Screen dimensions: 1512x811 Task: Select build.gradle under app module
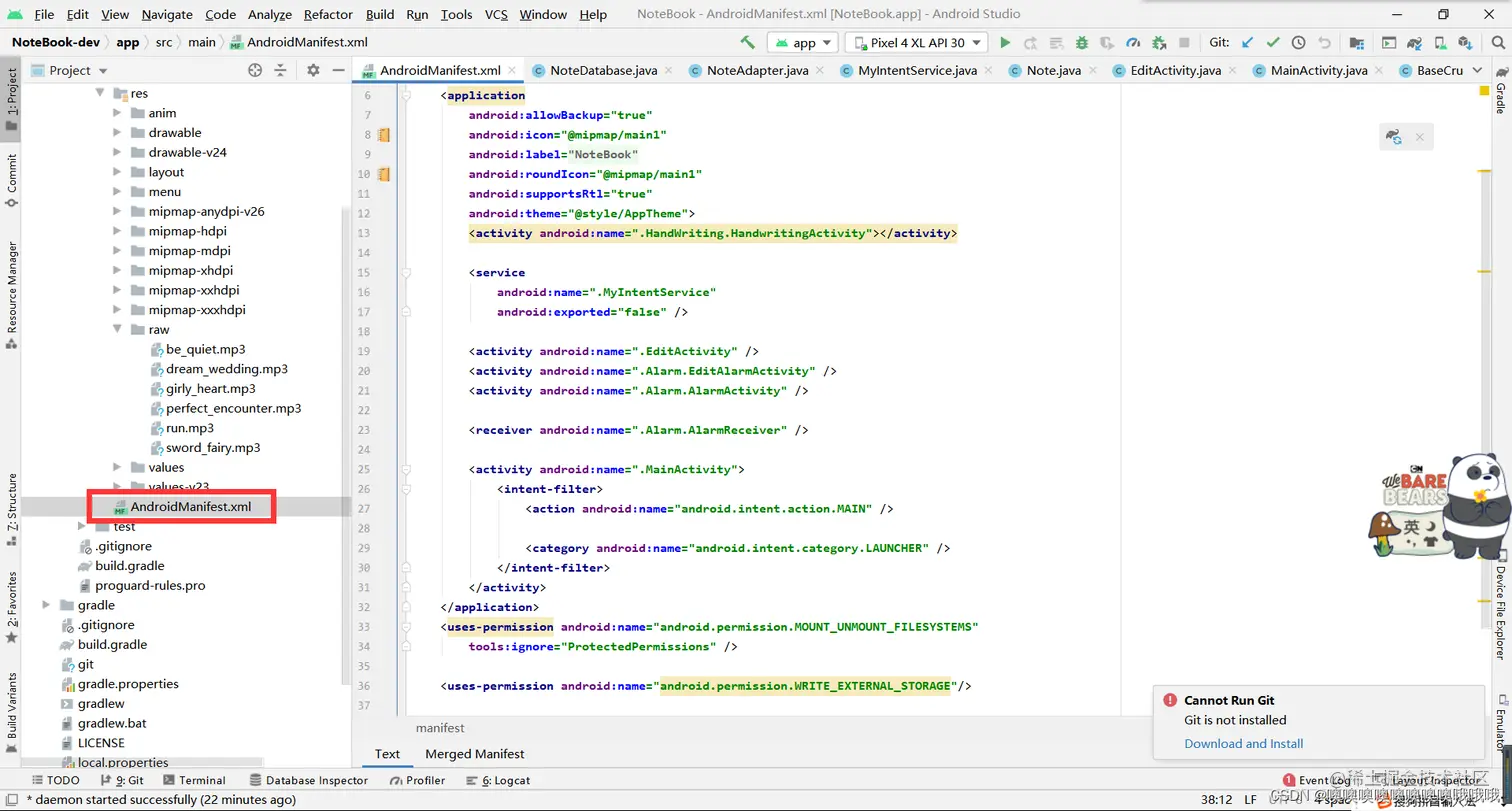pyautogui.click(x=129, y=566)
